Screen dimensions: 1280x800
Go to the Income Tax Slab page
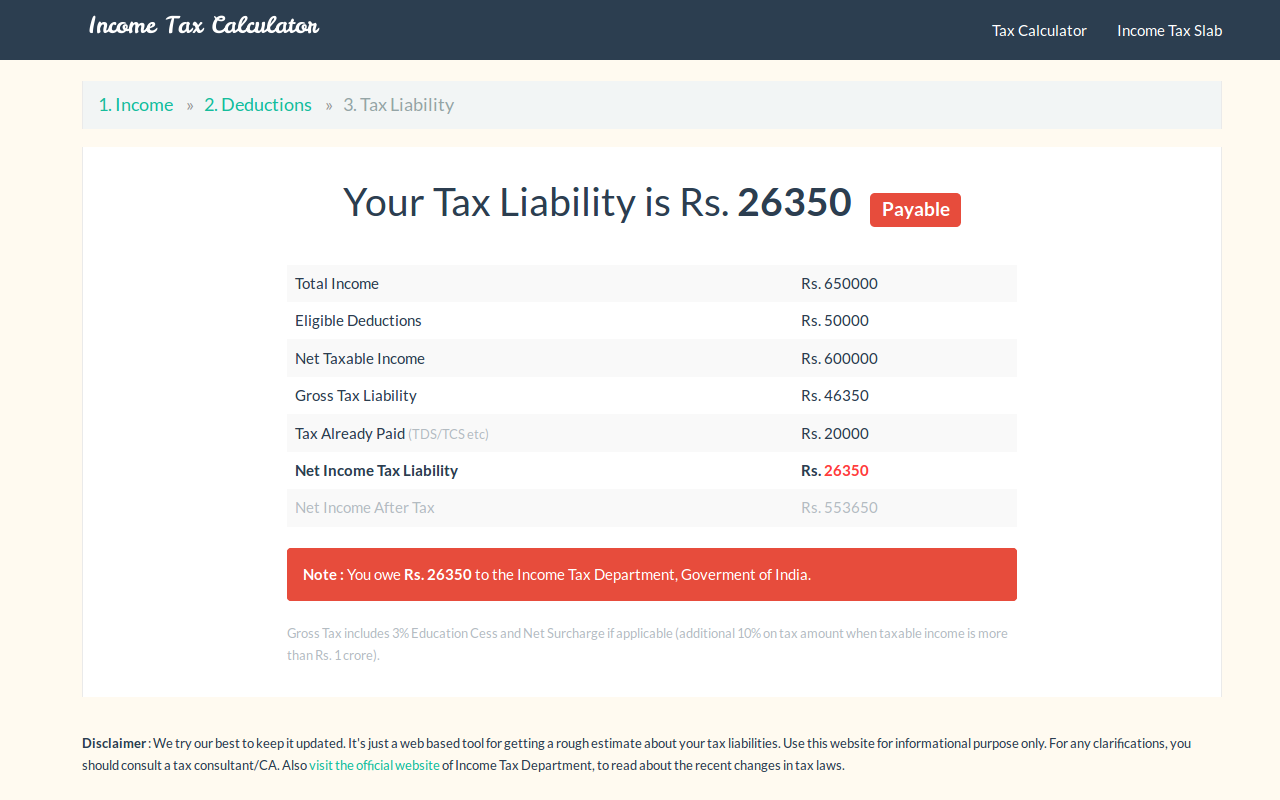[1169, 30]
